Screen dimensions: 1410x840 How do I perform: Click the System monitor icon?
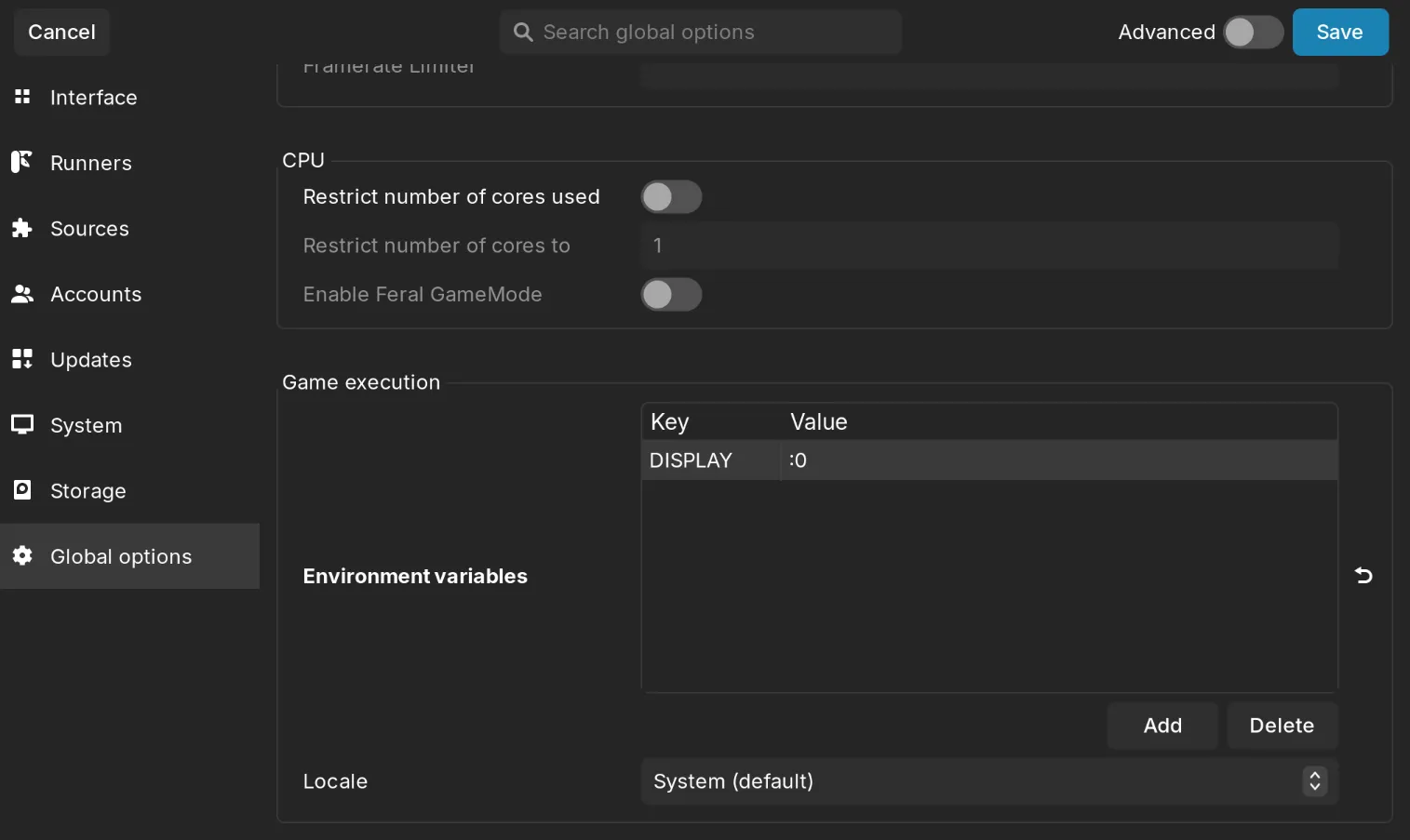(x=22, y=425)
